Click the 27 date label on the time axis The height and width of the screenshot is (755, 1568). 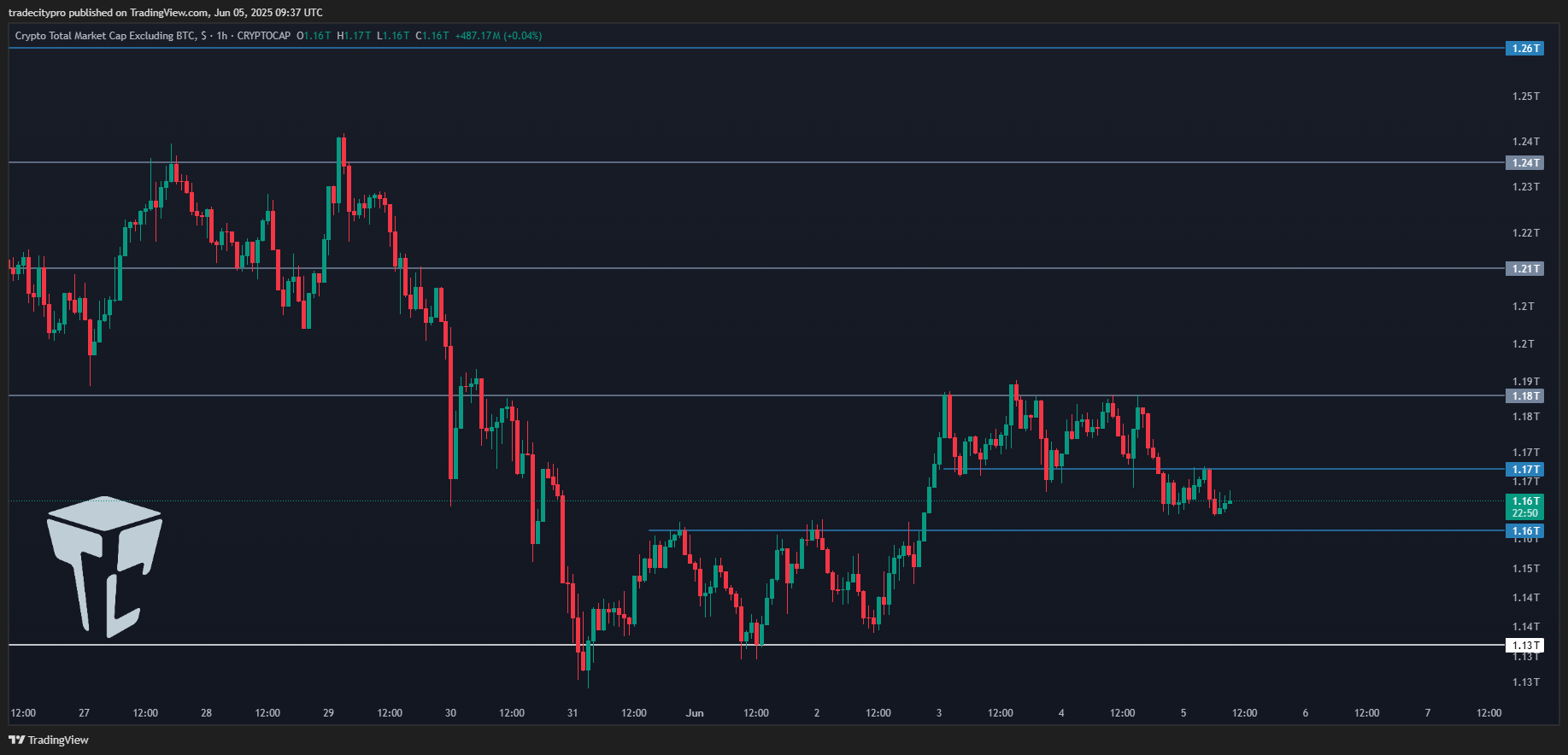84,712
